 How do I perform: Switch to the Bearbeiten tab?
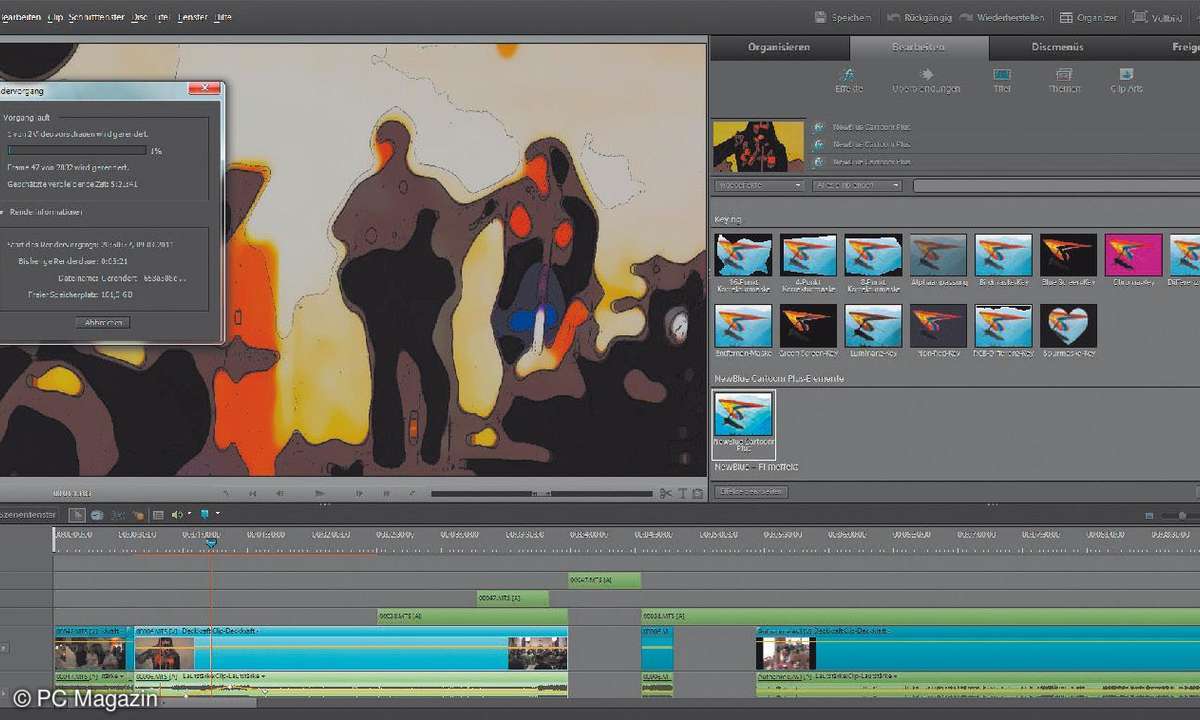click(919, 47)
